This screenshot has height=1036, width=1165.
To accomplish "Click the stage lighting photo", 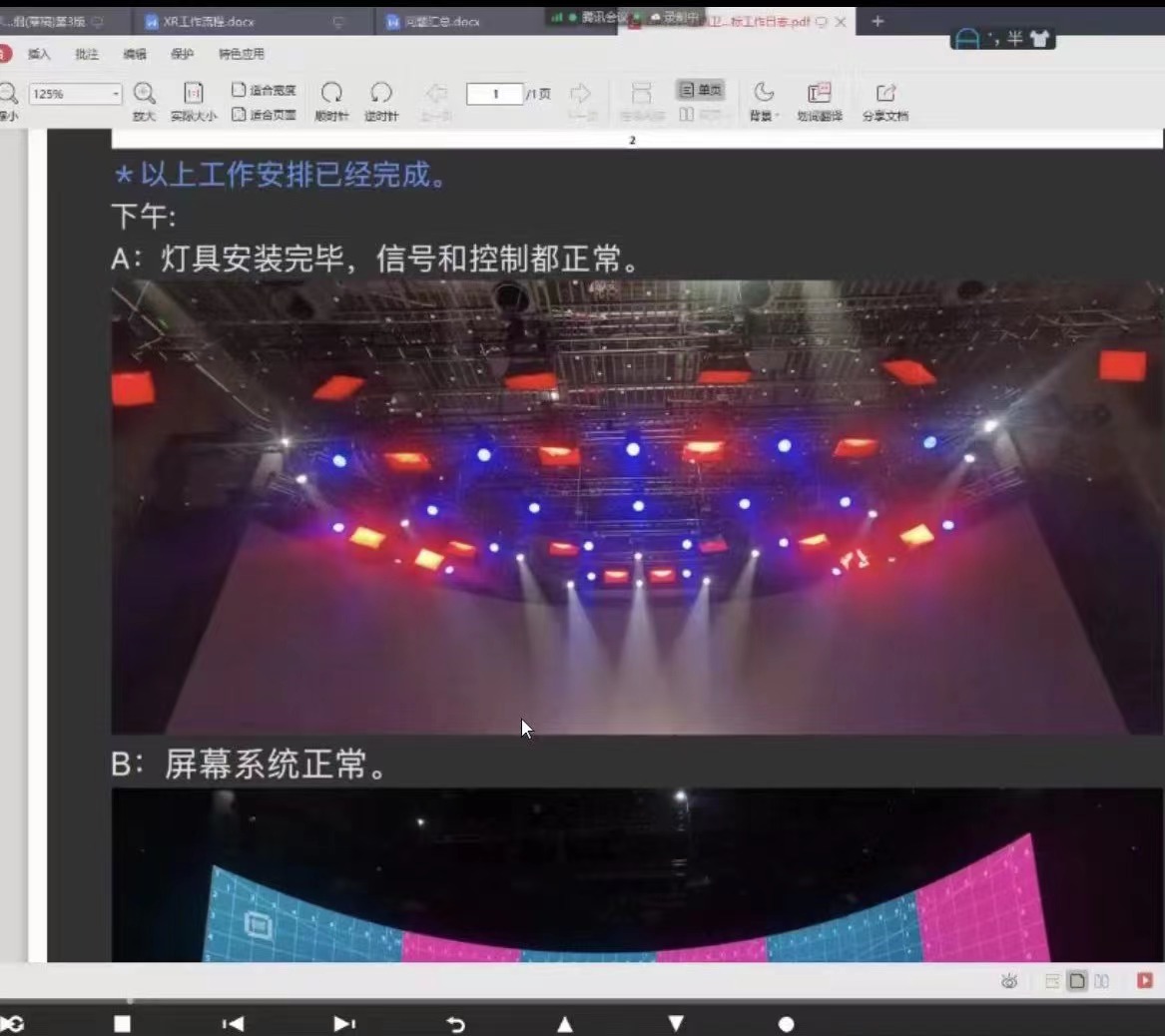I will [638, 507].
